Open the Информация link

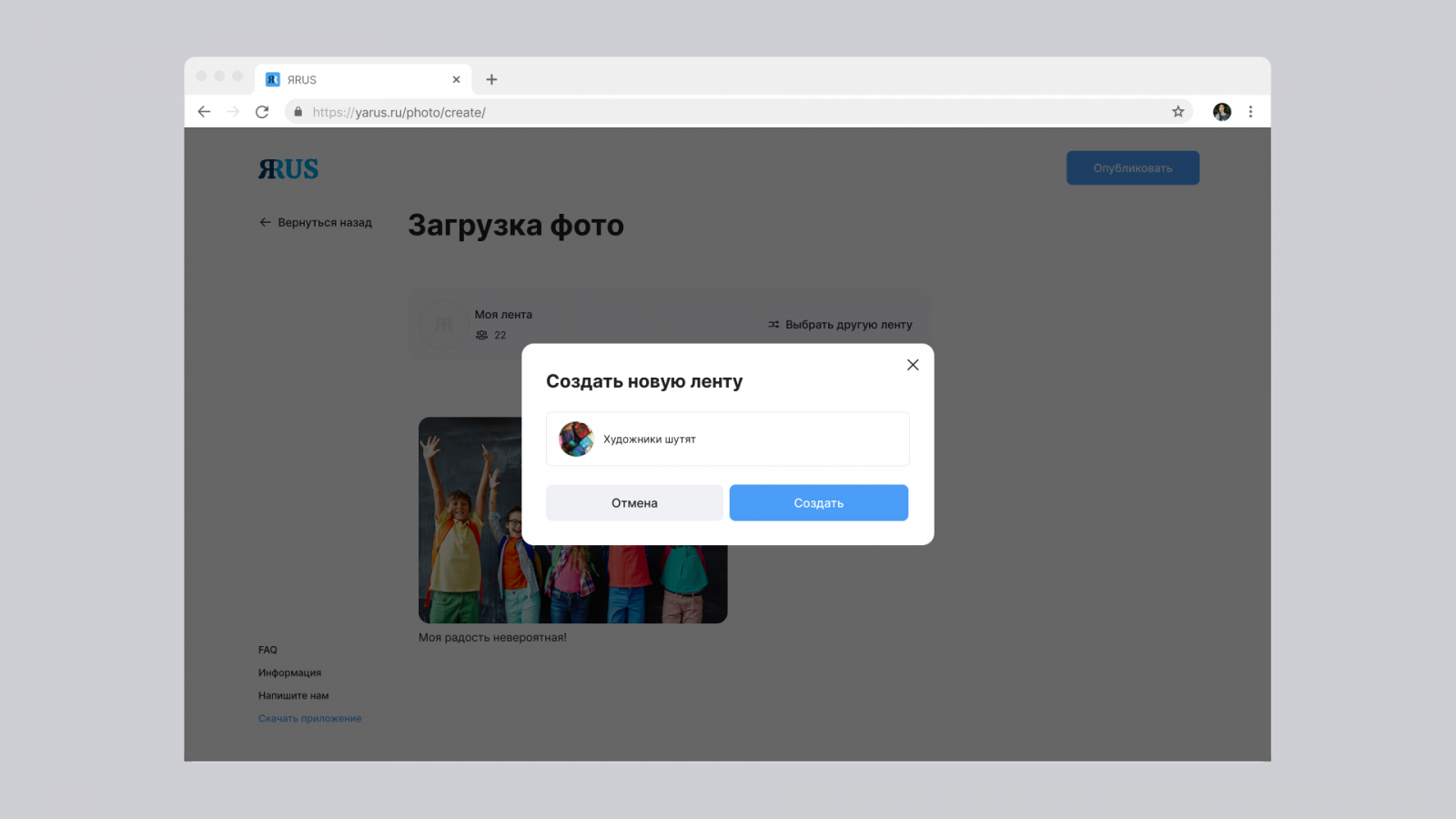(289, 672)
